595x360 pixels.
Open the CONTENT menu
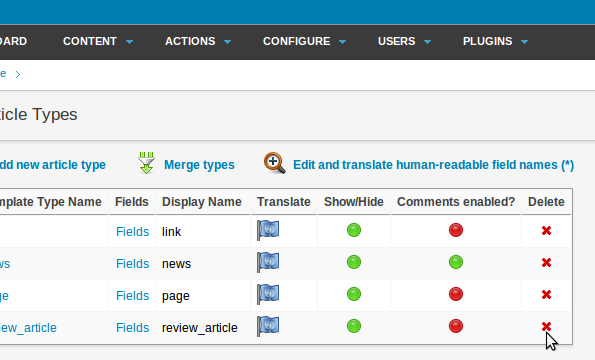tap(90, 41)
